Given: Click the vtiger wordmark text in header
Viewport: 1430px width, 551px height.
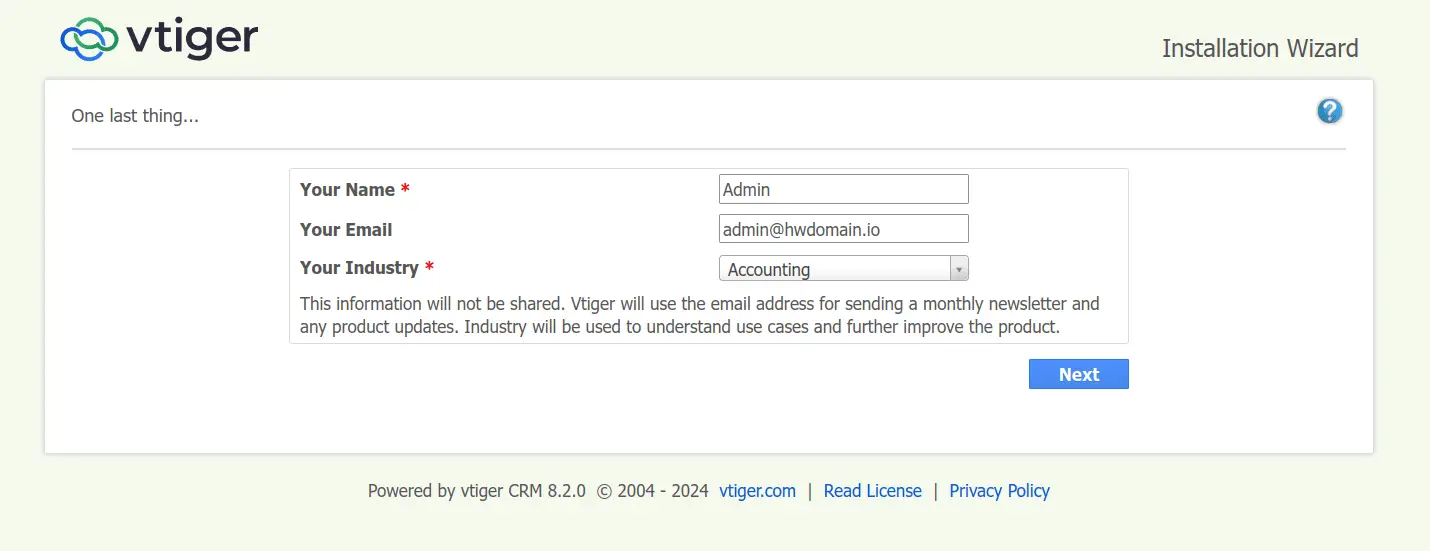Looking at the screenshot, I should [x=192, y=39].
